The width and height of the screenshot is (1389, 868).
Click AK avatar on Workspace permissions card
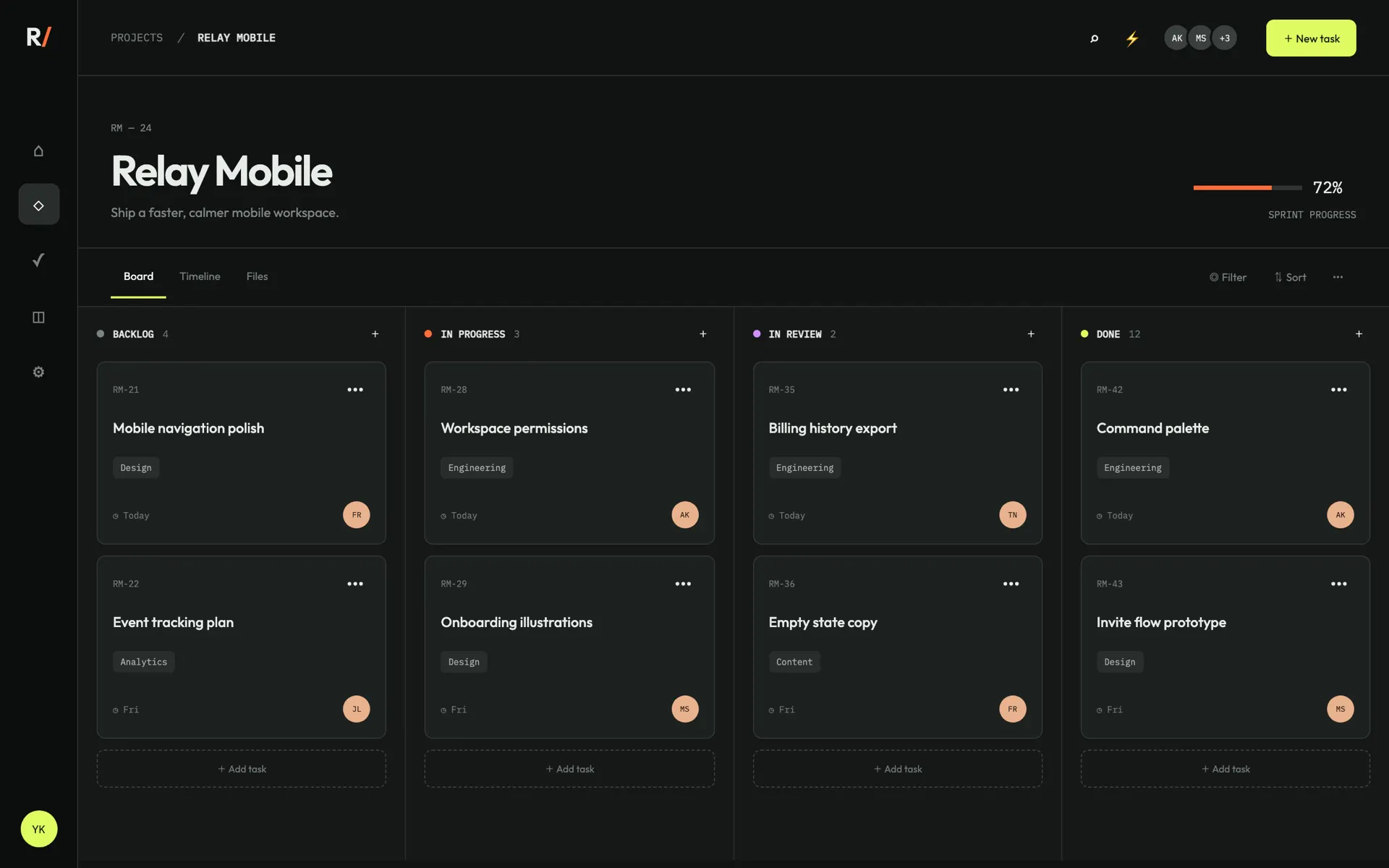pos(685,515)
